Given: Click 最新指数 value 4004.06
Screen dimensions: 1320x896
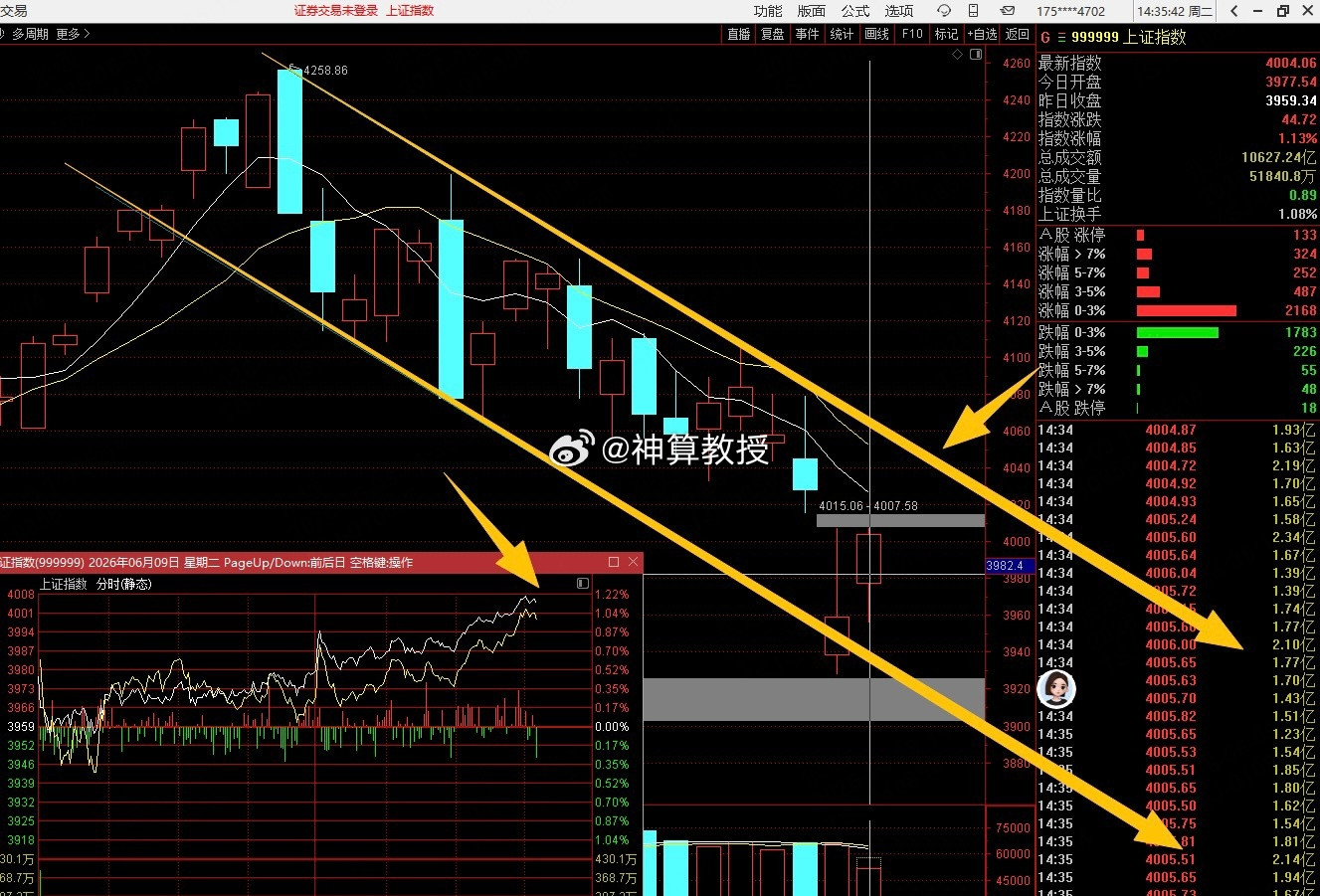Looking at the screenshot, I should pos(1290,63).
